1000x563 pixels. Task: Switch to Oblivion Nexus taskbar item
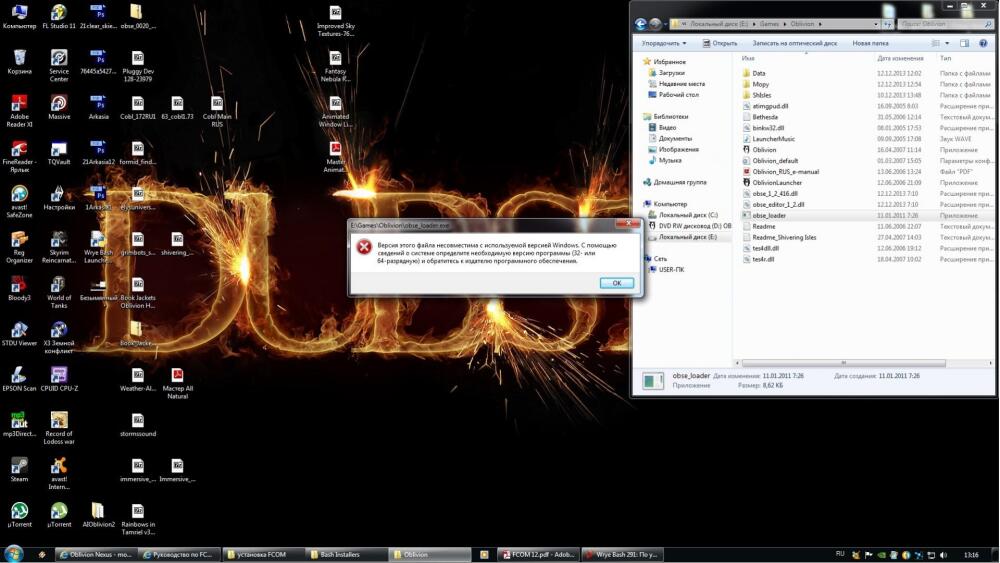click(94, 555)
